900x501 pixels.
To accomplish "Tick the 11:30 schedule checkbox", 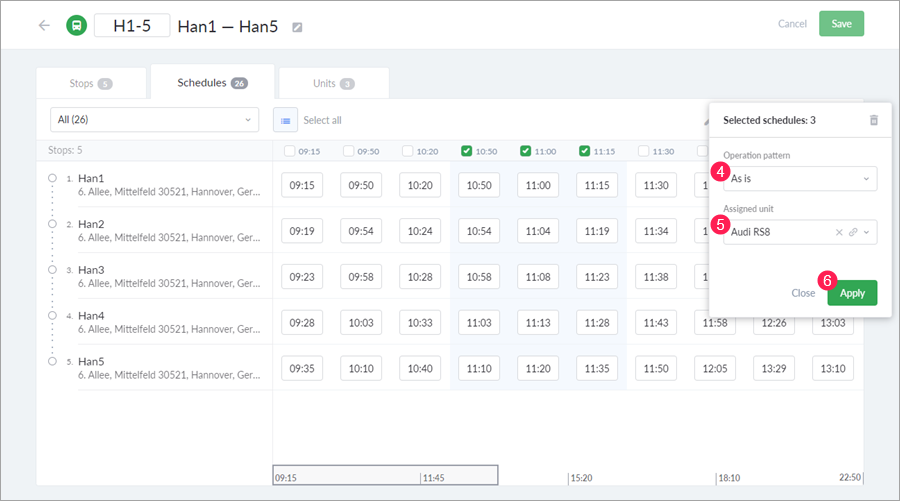I will click(x=644, y=151).
